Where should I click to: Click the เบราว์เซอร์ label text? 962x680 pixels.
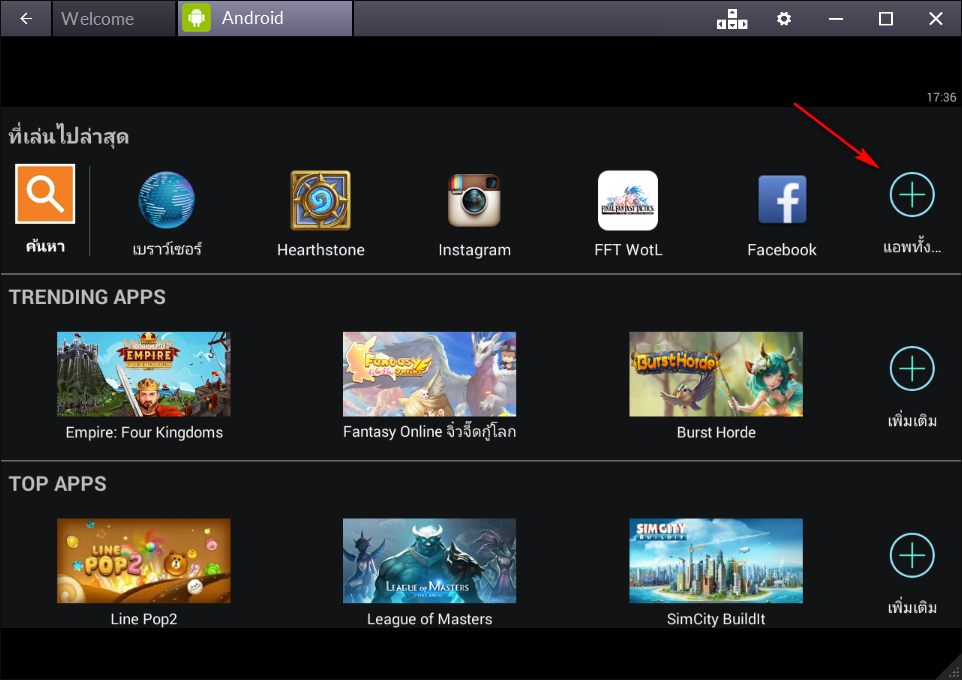tap(167, 249)
